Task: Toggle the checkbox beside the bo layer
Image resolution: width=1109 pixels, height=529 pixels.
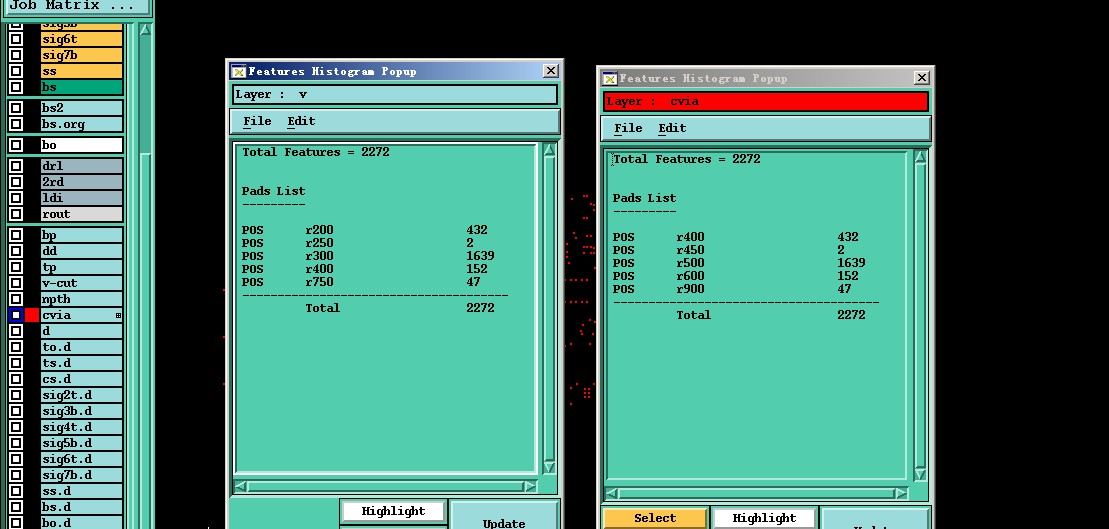Action: tap(16, 145)
